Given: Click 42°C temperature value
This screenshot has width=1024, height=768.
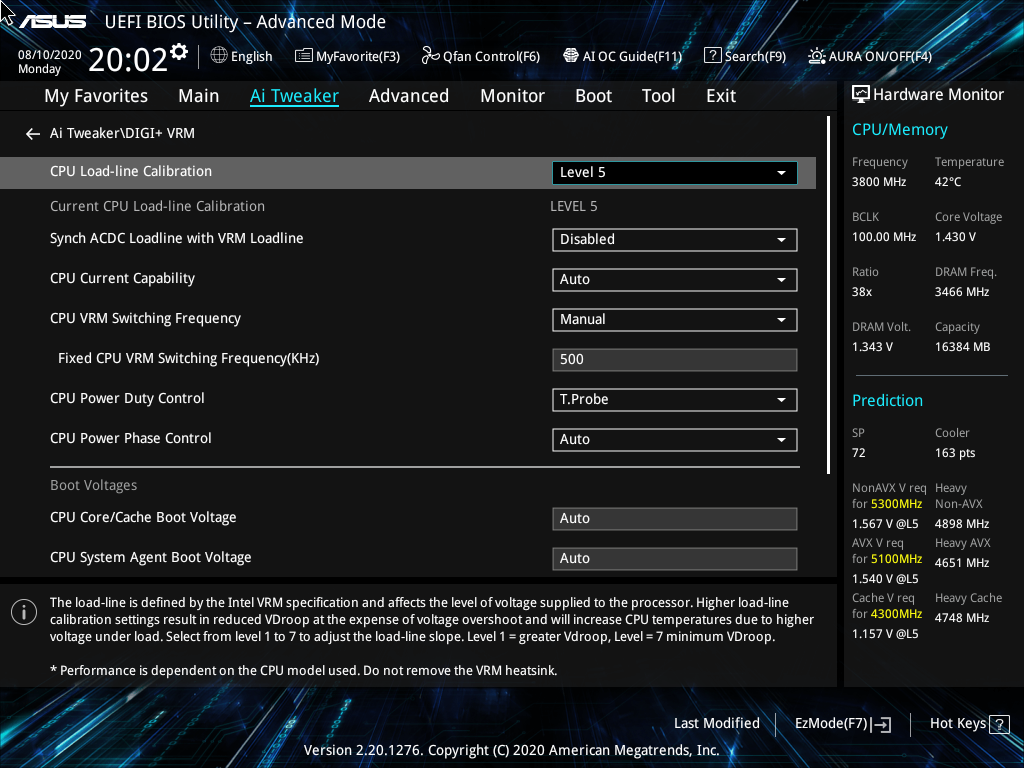Looking at the screenshot, I should coord(948,182).
